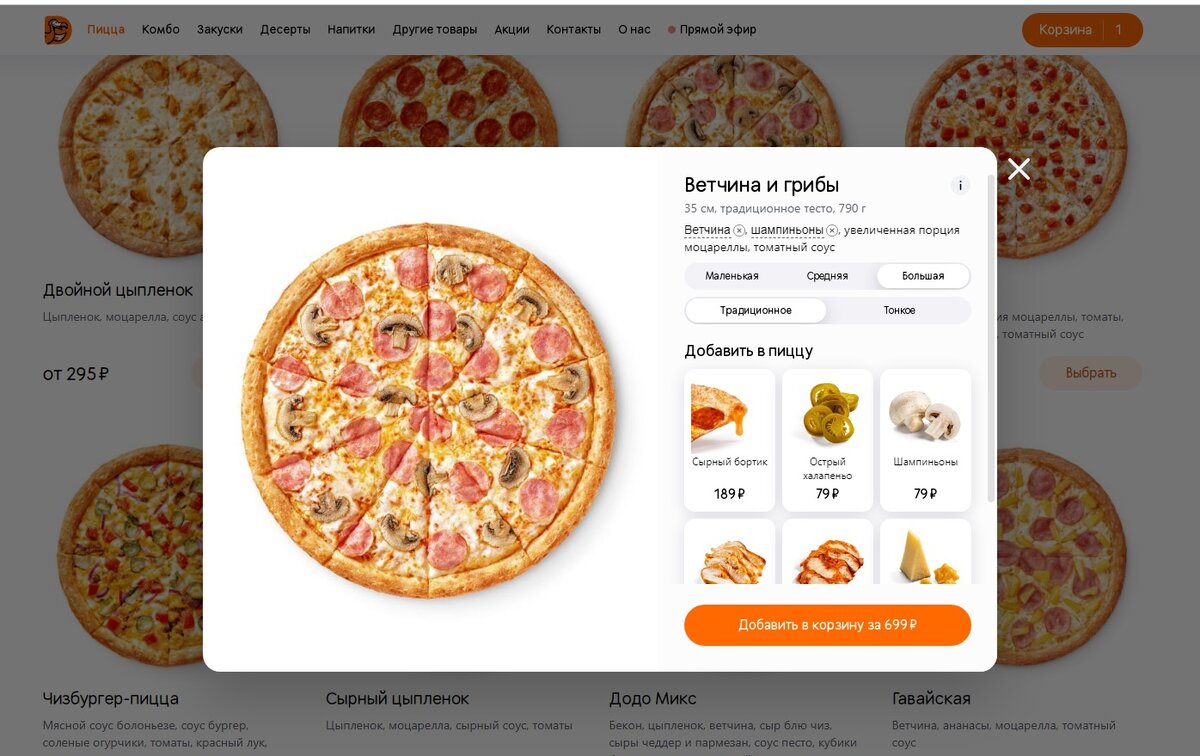
Task: Click the dialog's vertical scrollbar
Action: [x=991, y=340]
